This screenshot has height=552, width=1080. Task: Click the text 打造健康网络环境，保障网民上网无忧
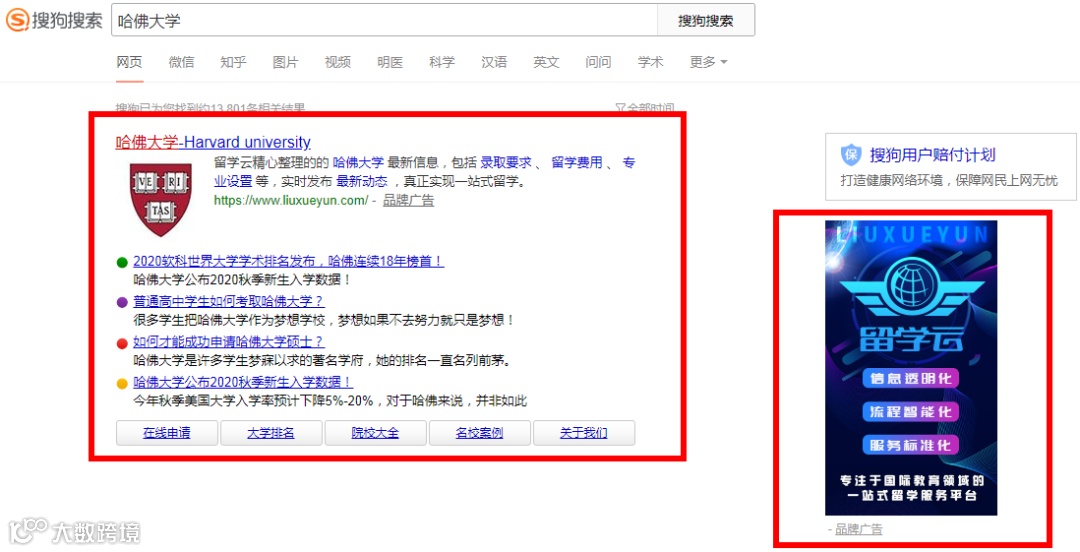tap(948, 181)
